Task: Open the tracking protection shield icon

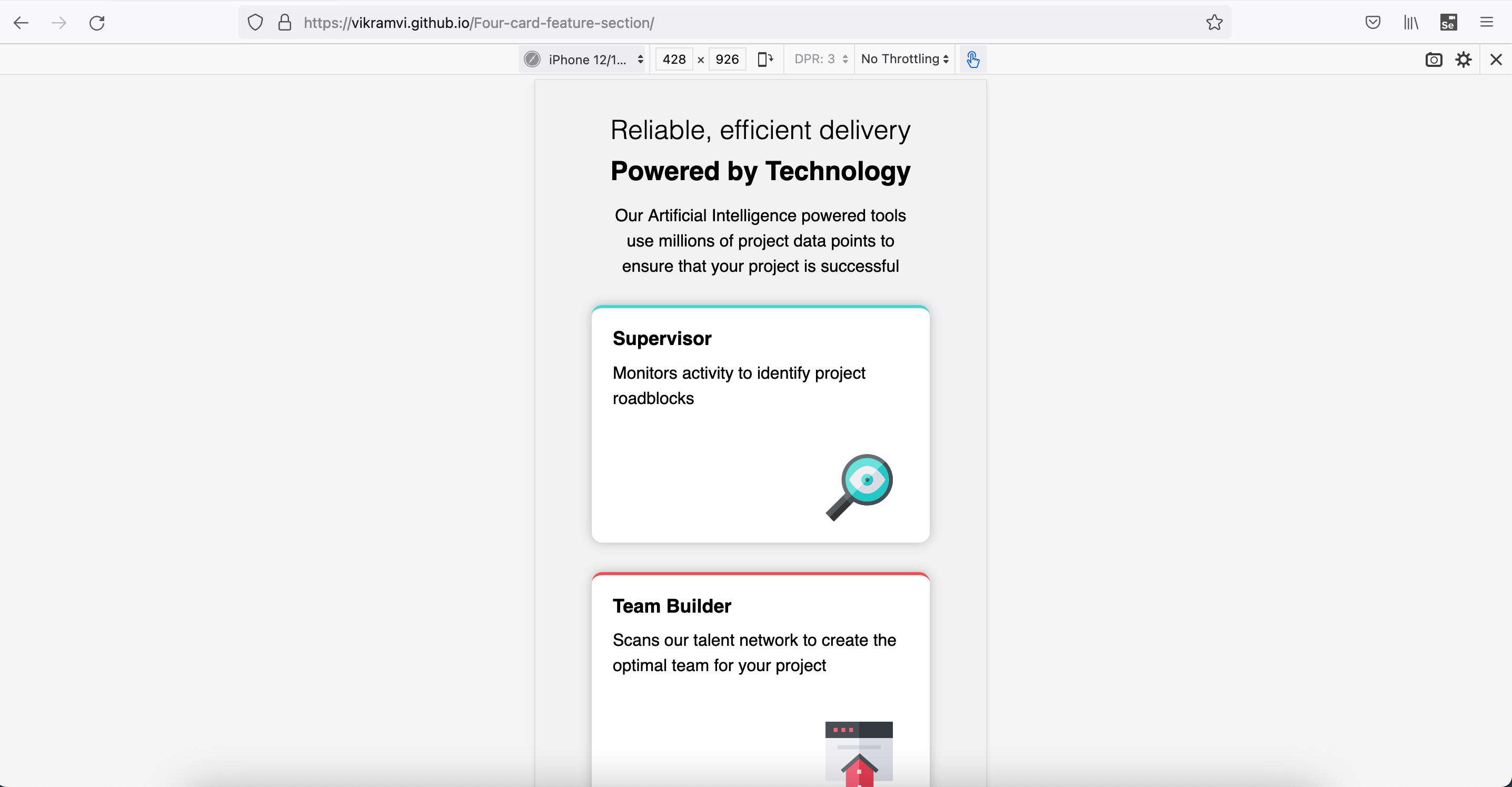Action: pos(255,23)
